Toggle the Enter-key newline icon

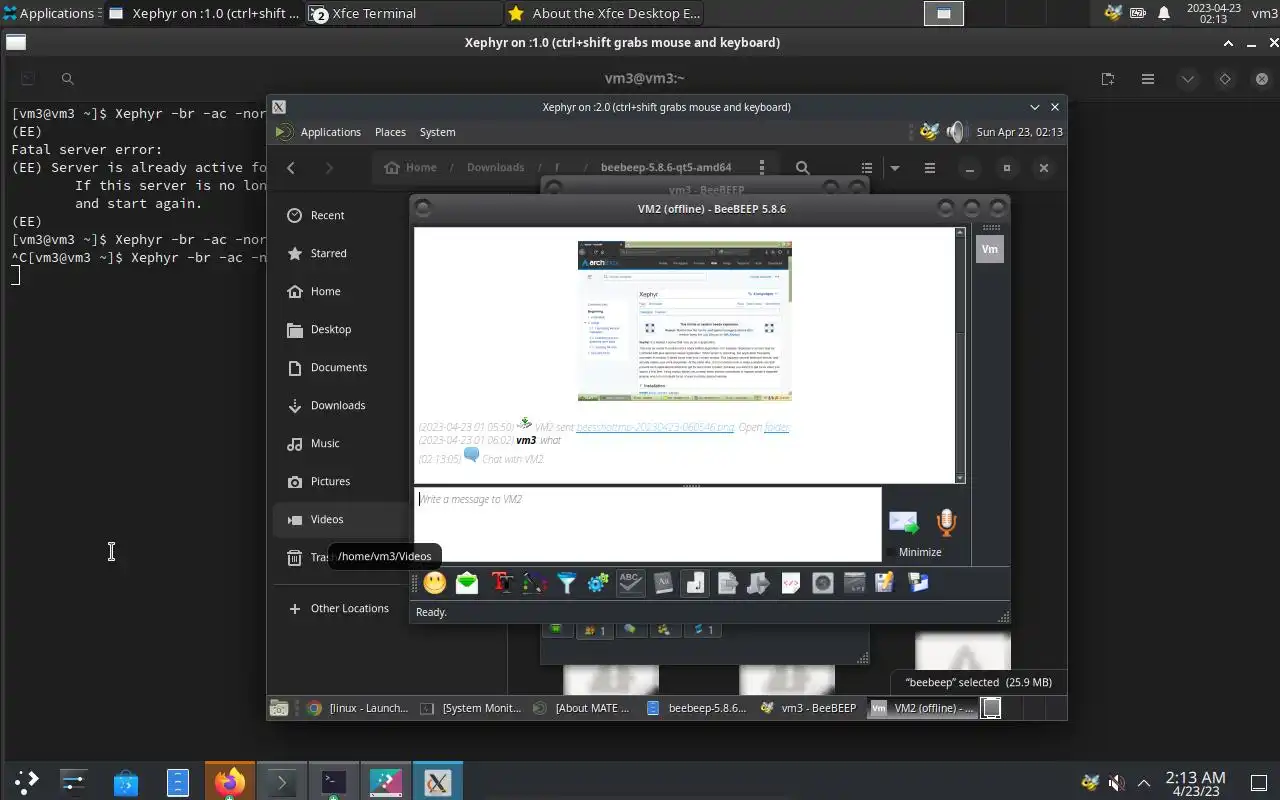click(x=695, y=583)
